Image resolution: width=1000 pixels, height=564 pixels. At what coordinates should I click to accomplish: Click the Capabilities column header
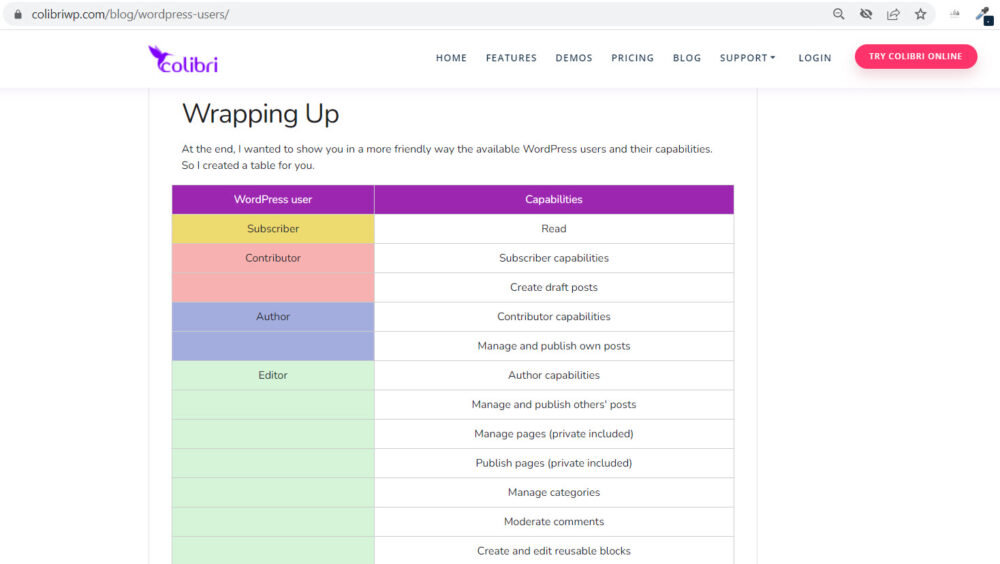pyautogui.click(x=554, y=200)
